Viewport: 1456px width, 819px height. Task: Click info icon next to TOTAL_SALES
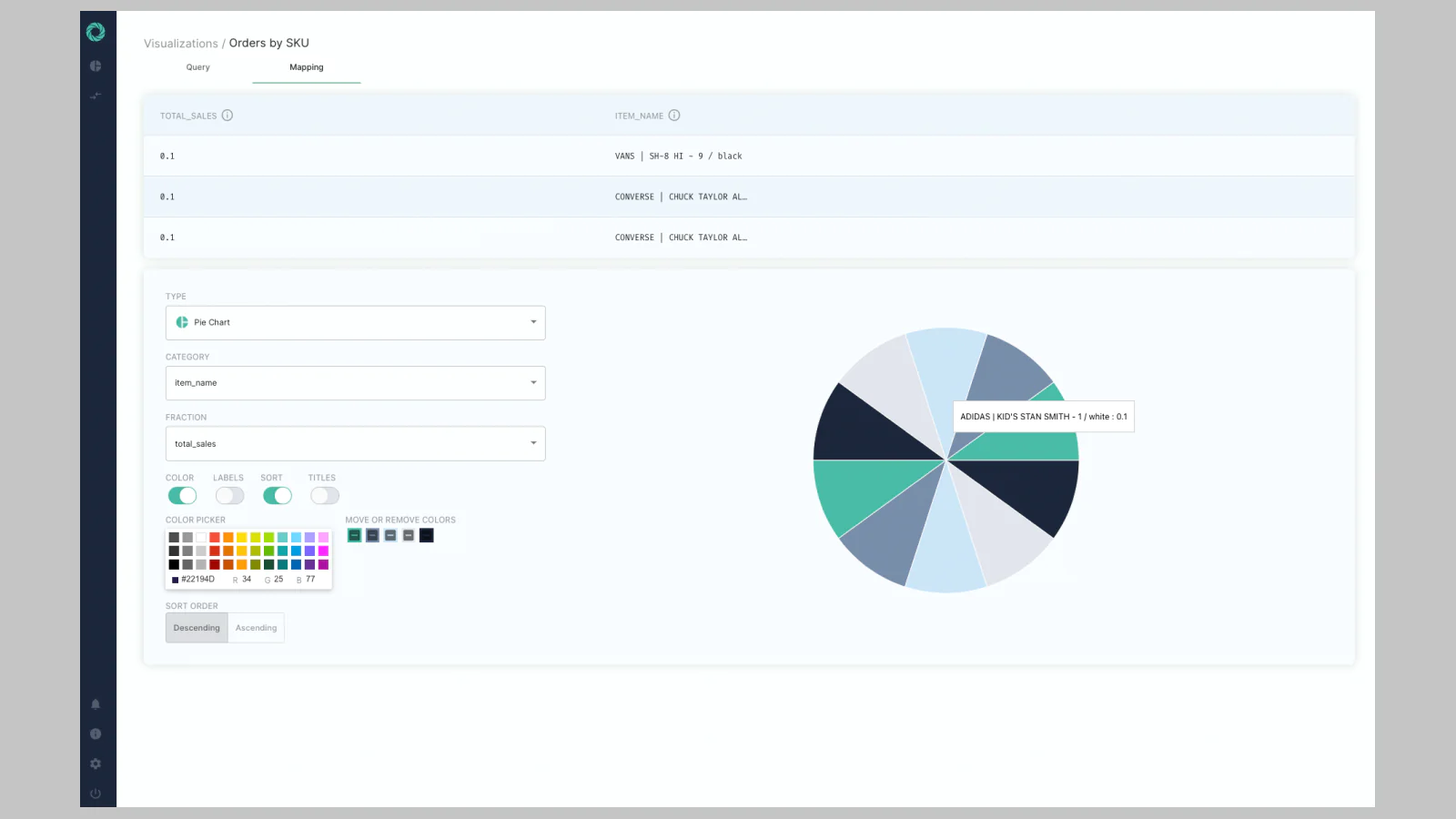pos(227,116)
